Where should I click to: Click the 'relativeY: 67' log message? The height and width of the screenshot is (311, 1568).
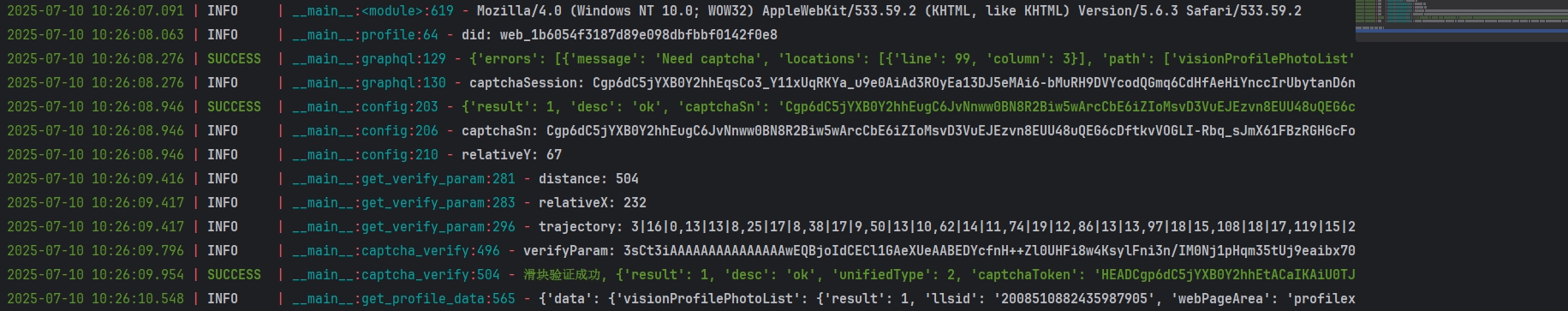click(511, 155)
